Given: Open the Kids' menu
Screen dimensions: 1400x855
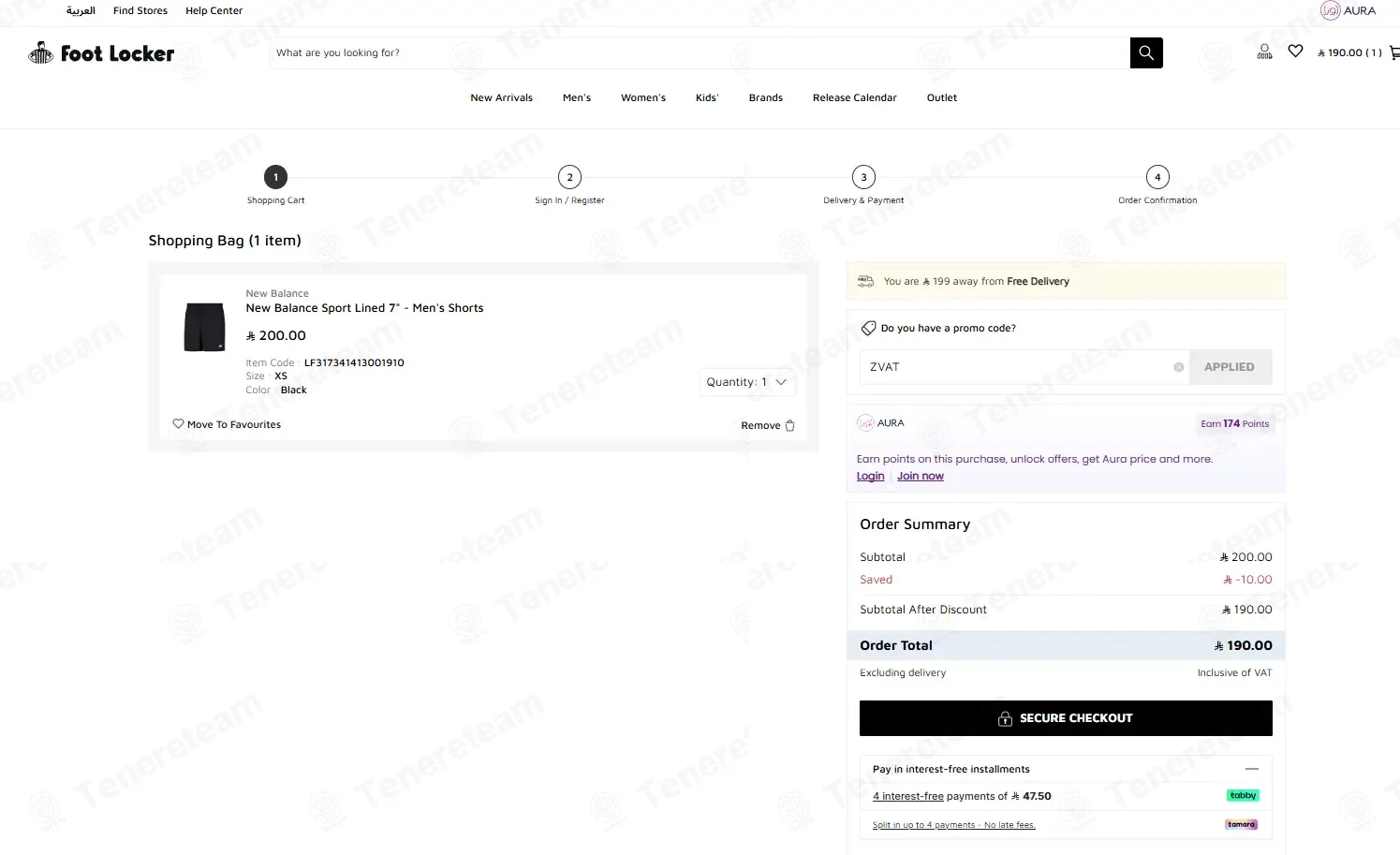Looking at the screenshot, I should click(707, 97).
